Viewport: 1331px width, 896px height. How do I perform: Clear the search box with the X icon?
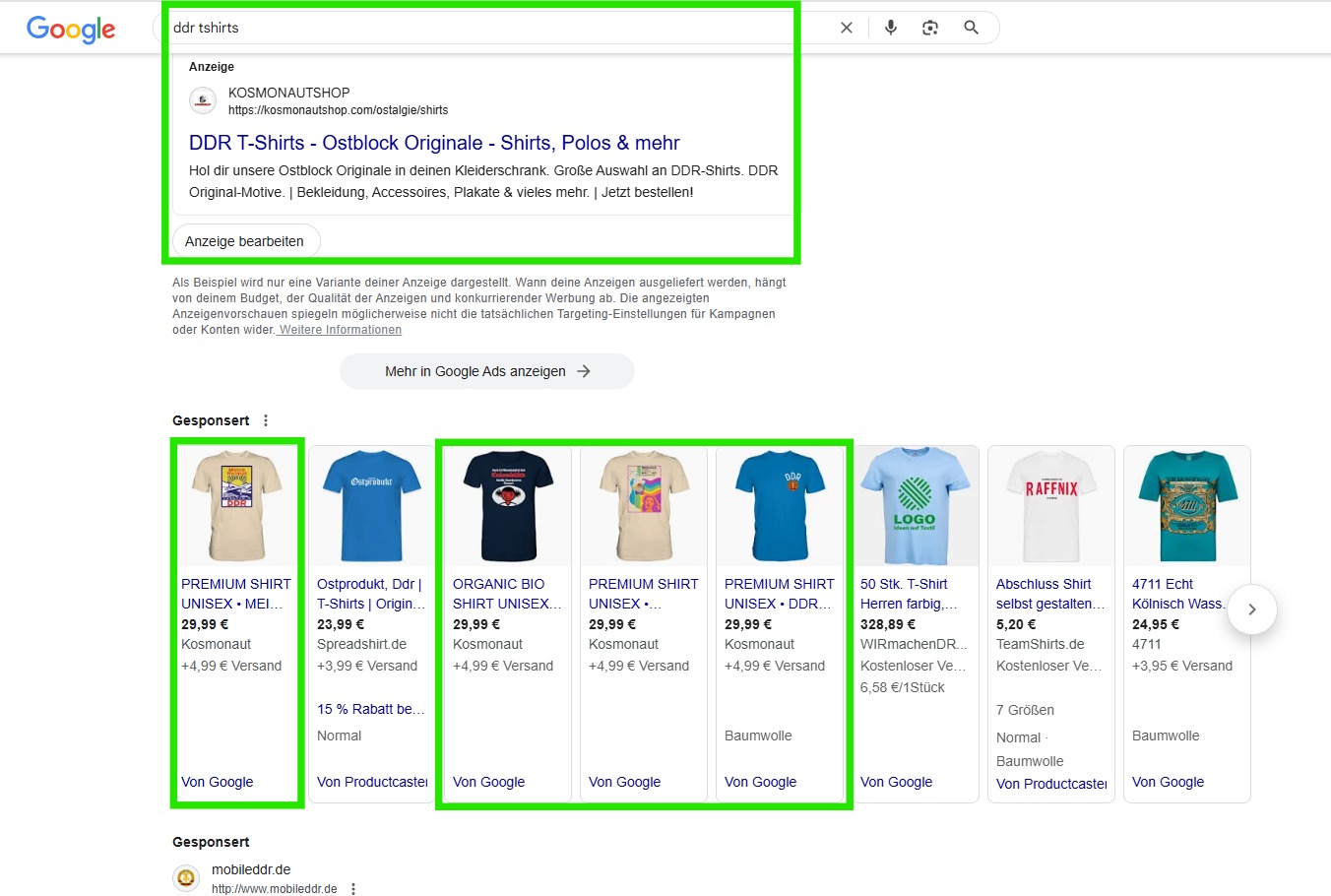click(x=847, y=28)
